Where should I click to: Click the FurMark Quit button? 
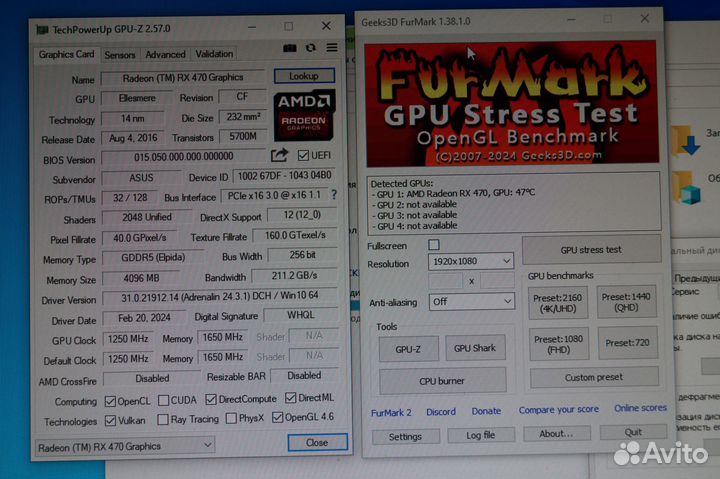[633, 432]
